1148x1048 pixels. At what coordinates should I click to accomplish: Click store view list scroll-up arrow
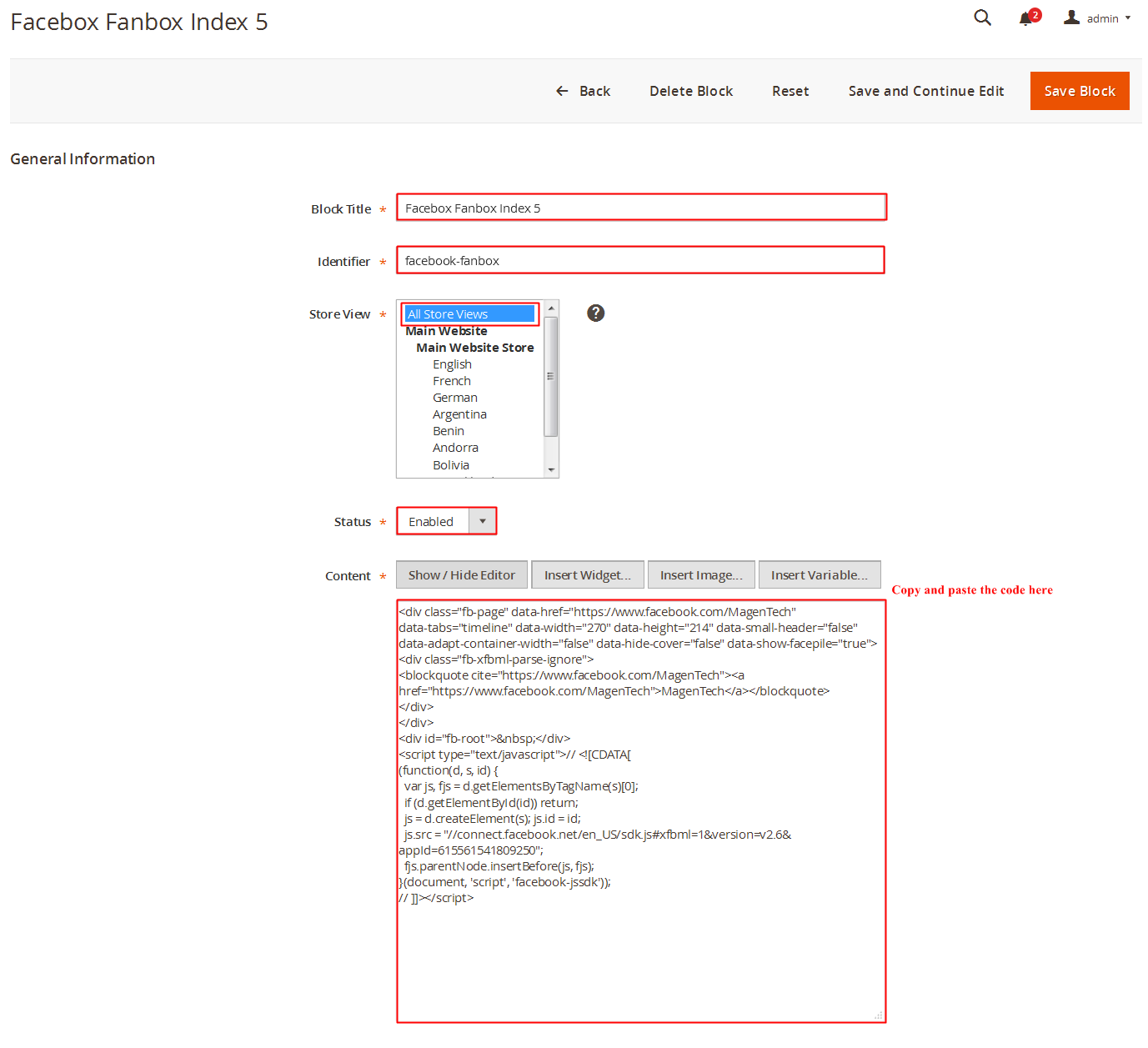click(x=551, y=308)
